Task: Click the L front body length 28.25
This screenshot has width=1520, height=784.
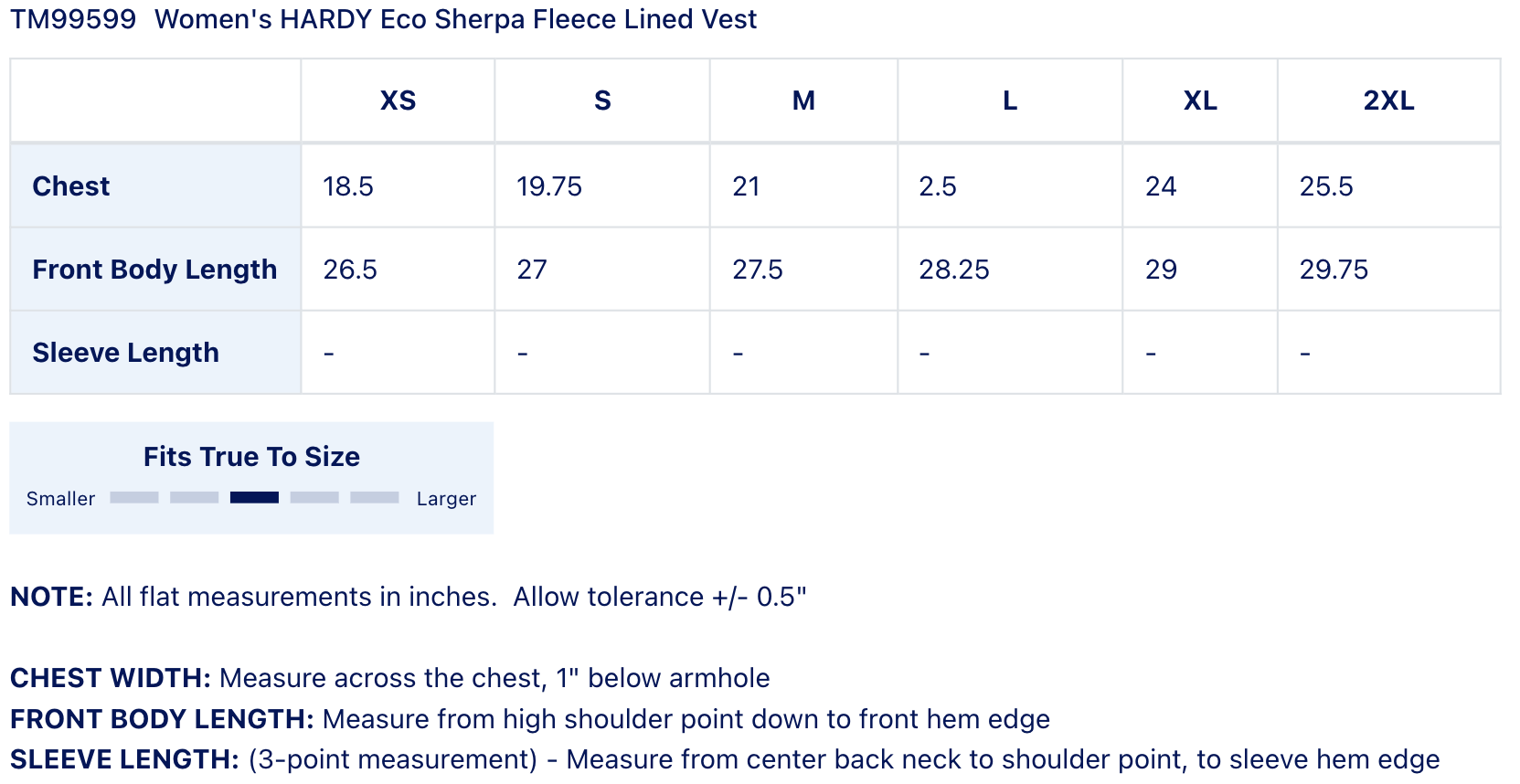Action: 954,270
